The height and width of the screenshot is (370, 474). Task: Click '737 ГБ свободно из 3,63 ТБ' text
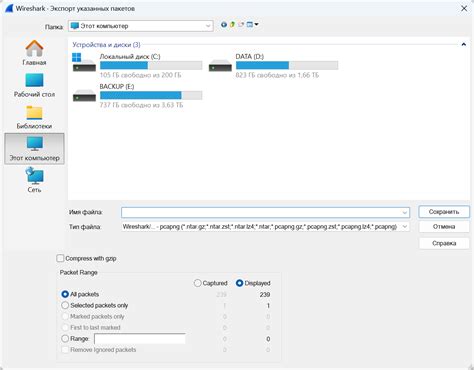141,105
